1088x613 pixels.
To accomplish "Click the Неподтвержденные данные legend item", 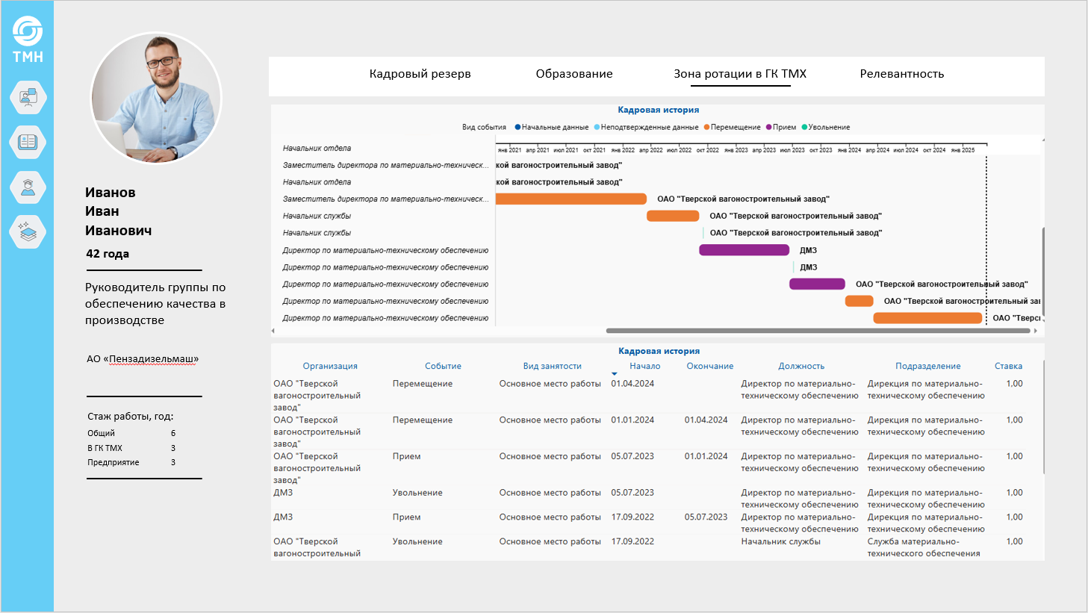I will point(646,127).
